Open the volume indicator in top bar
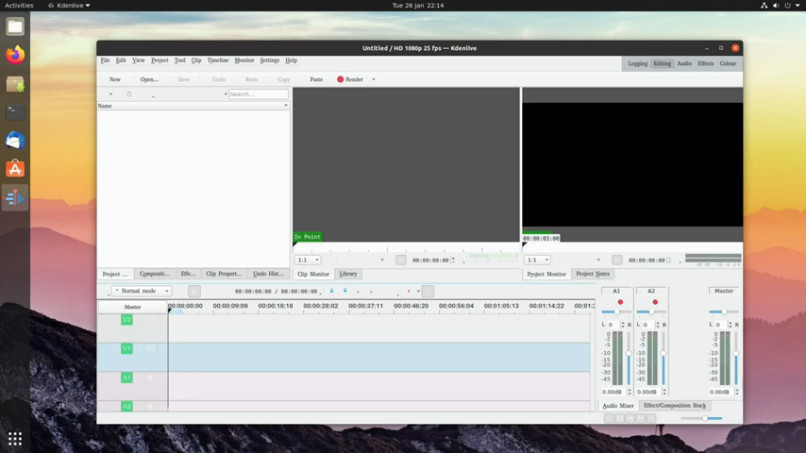This screenshot has height=453, width=806. click(776, 5)
